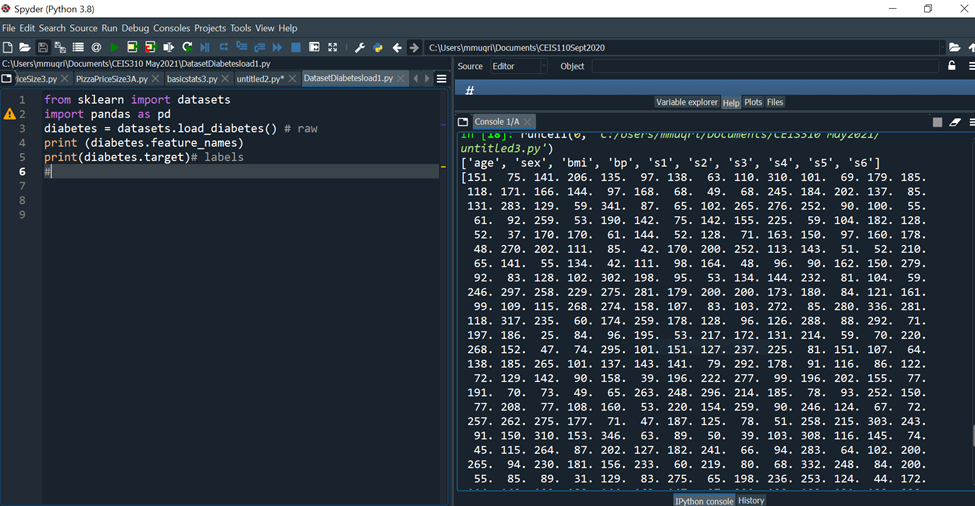Switch to the basicstats3.py tab
The image size is (975, 506).
point(192,78)
